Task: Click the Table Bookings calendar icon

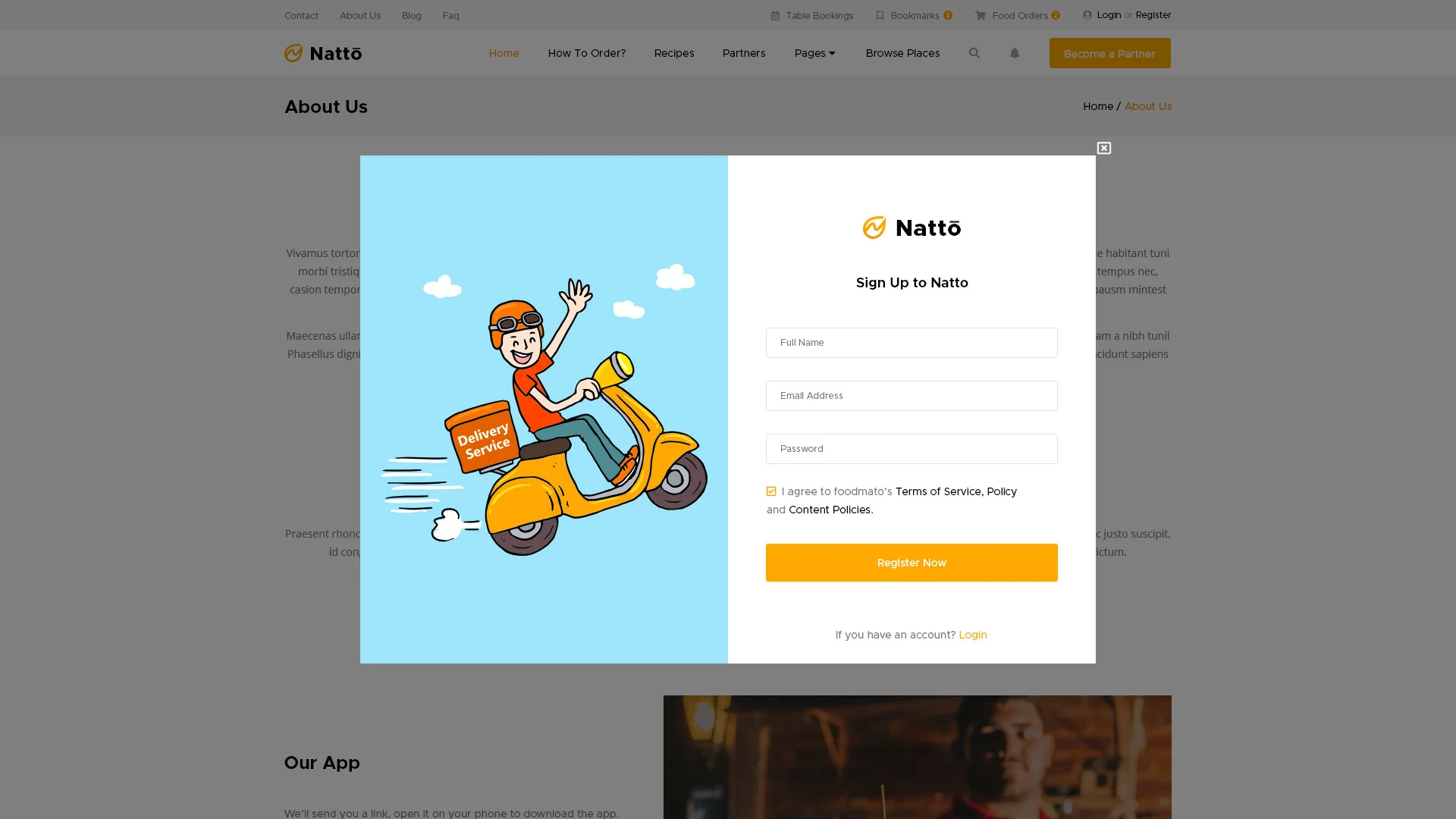Action: [x=775, y=15]
